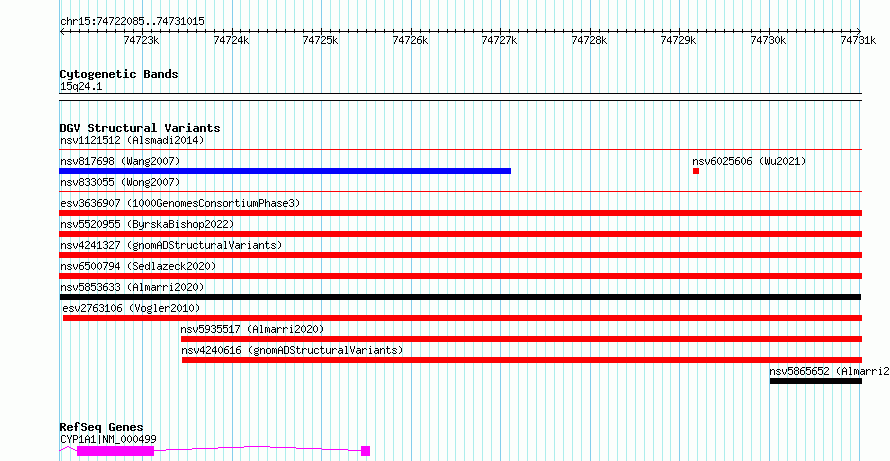Open the RefSeq Genes track heading
The width and height of the screenshot is (890, 461).
pos(102,428)
